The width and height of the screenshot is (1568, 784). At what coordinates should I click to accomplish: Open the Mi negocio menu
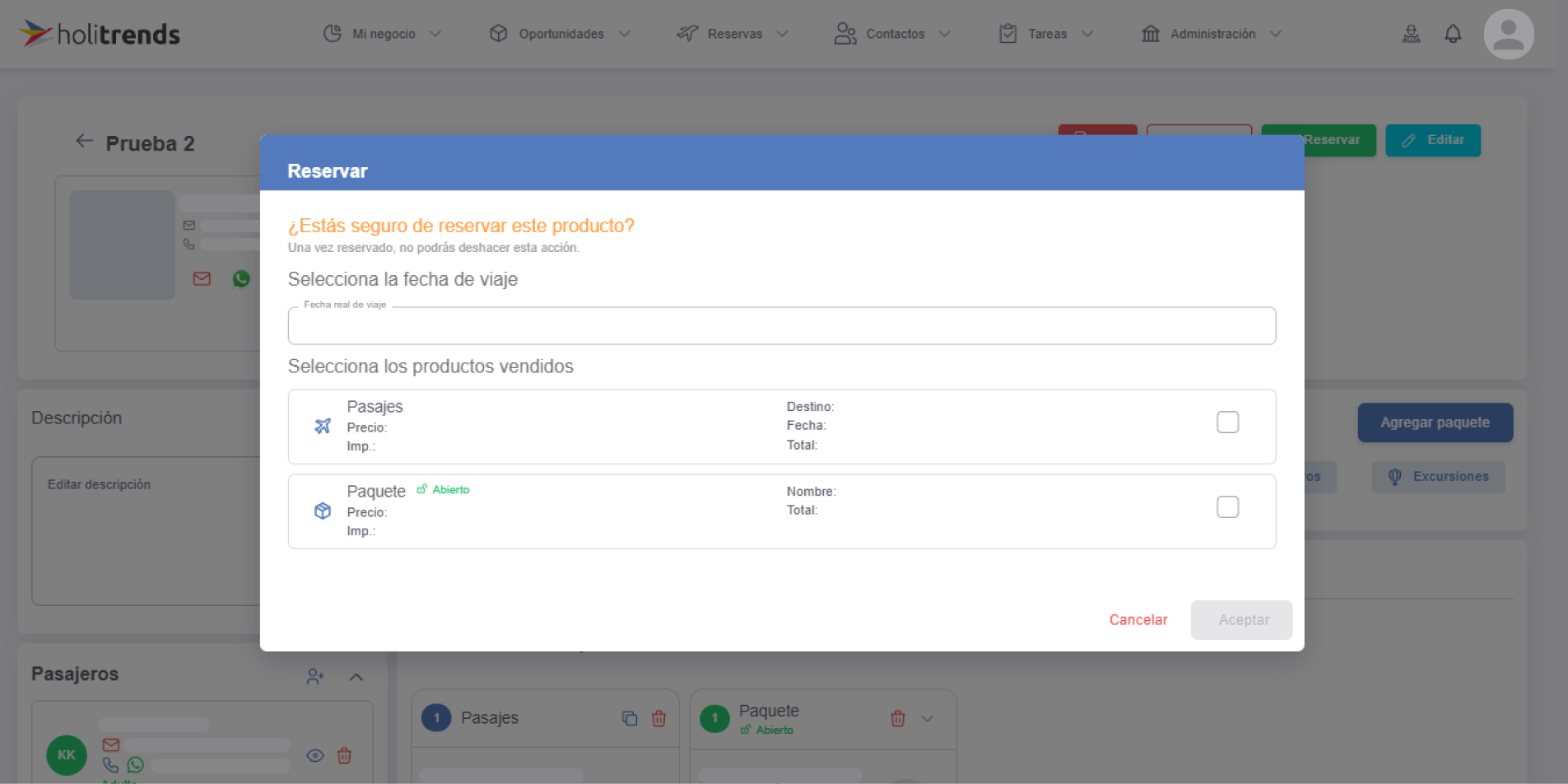tap(383, 34)
